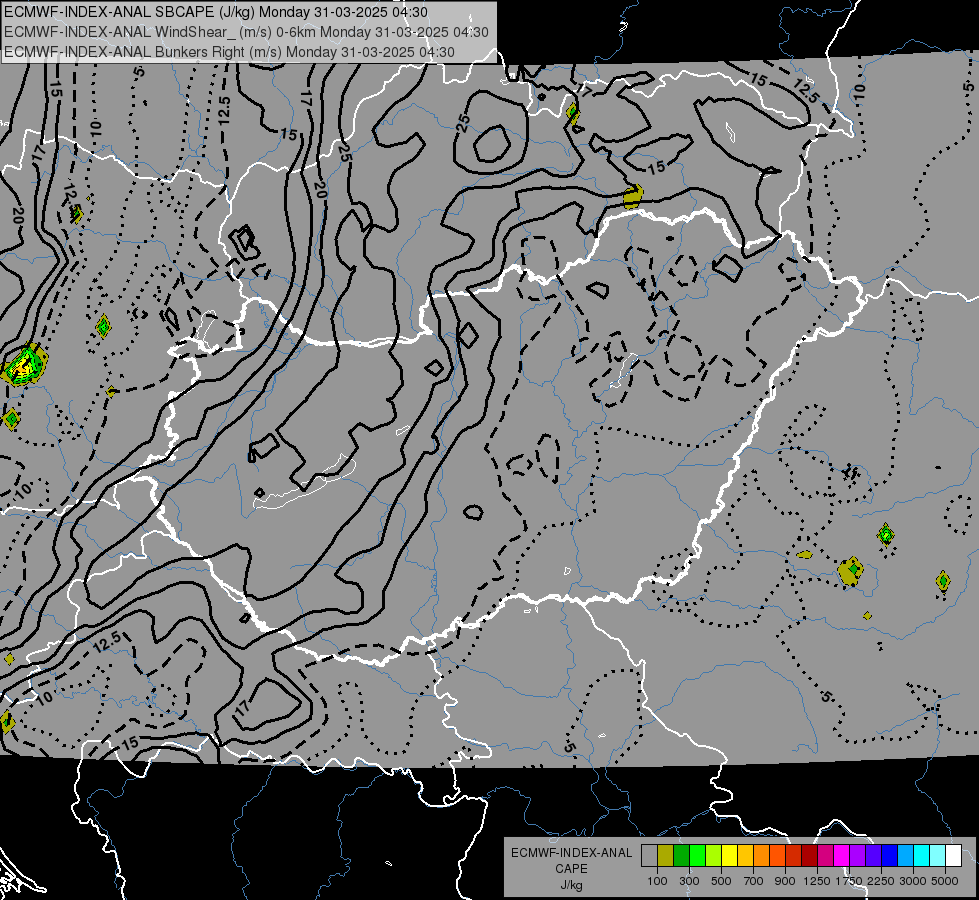This screenshot has width=979, height=900.
Task: Click the largest multicolored CAPE cell at left edge
Action: tap(24, 365)
